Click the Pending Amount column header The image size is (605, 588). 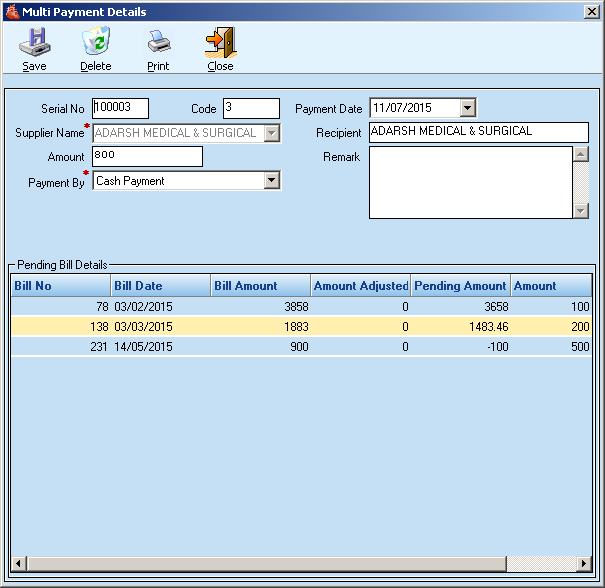(460, 286)
